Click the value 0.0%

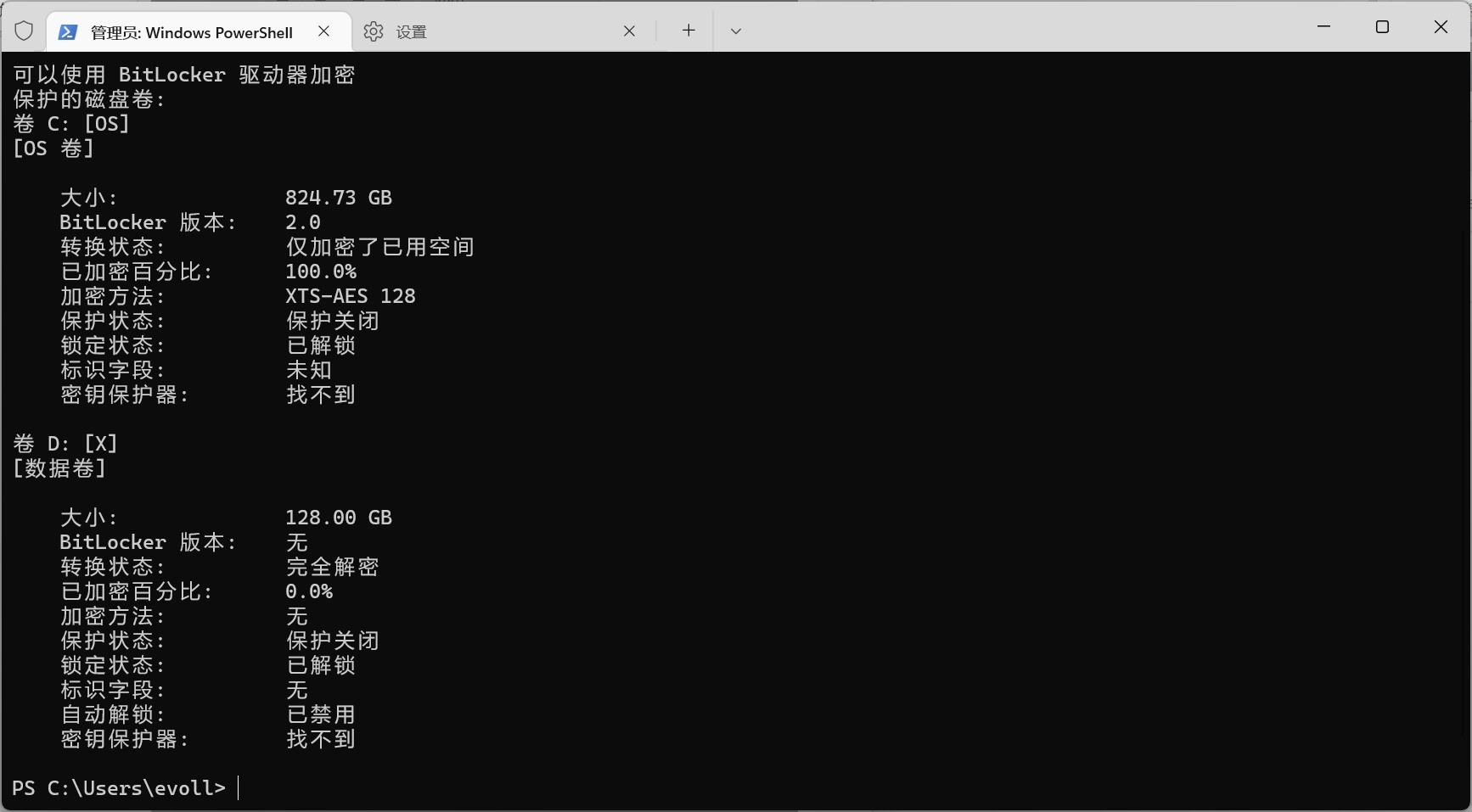point(309,591)
